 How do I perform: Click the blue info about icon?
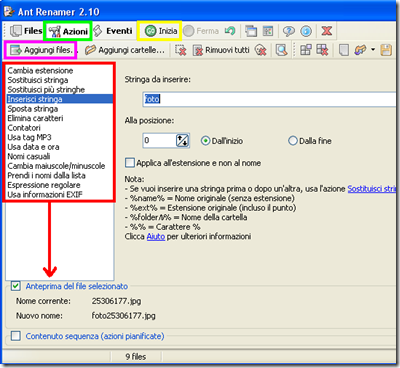pos(306,31)
